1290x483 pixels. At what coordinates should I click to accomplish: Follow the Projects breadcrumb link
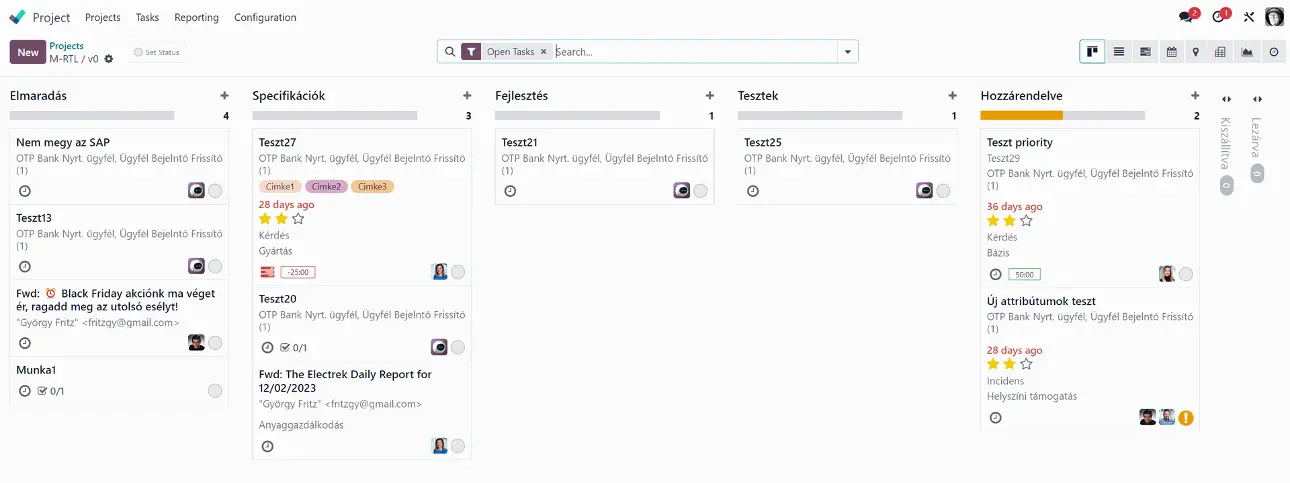point(67,46)
